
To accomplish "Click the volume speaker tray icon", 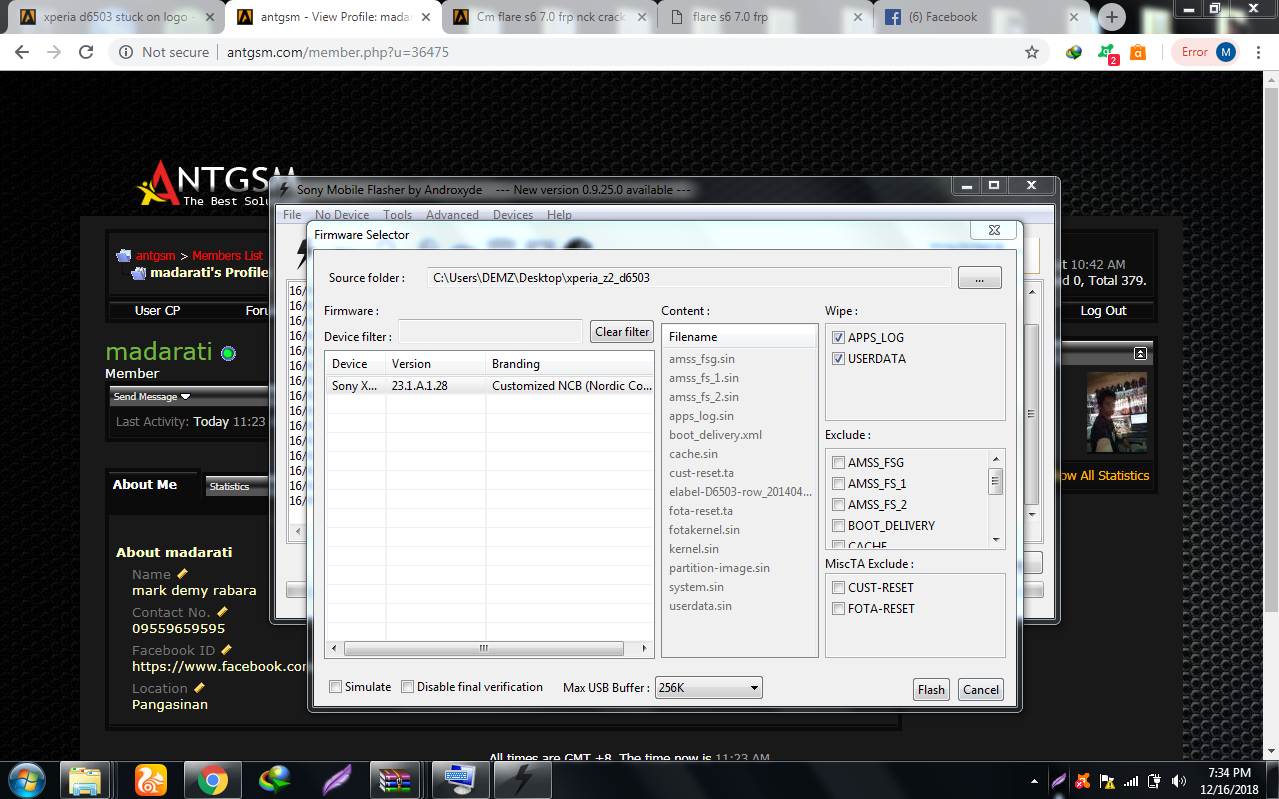I will pos(1179,780).
